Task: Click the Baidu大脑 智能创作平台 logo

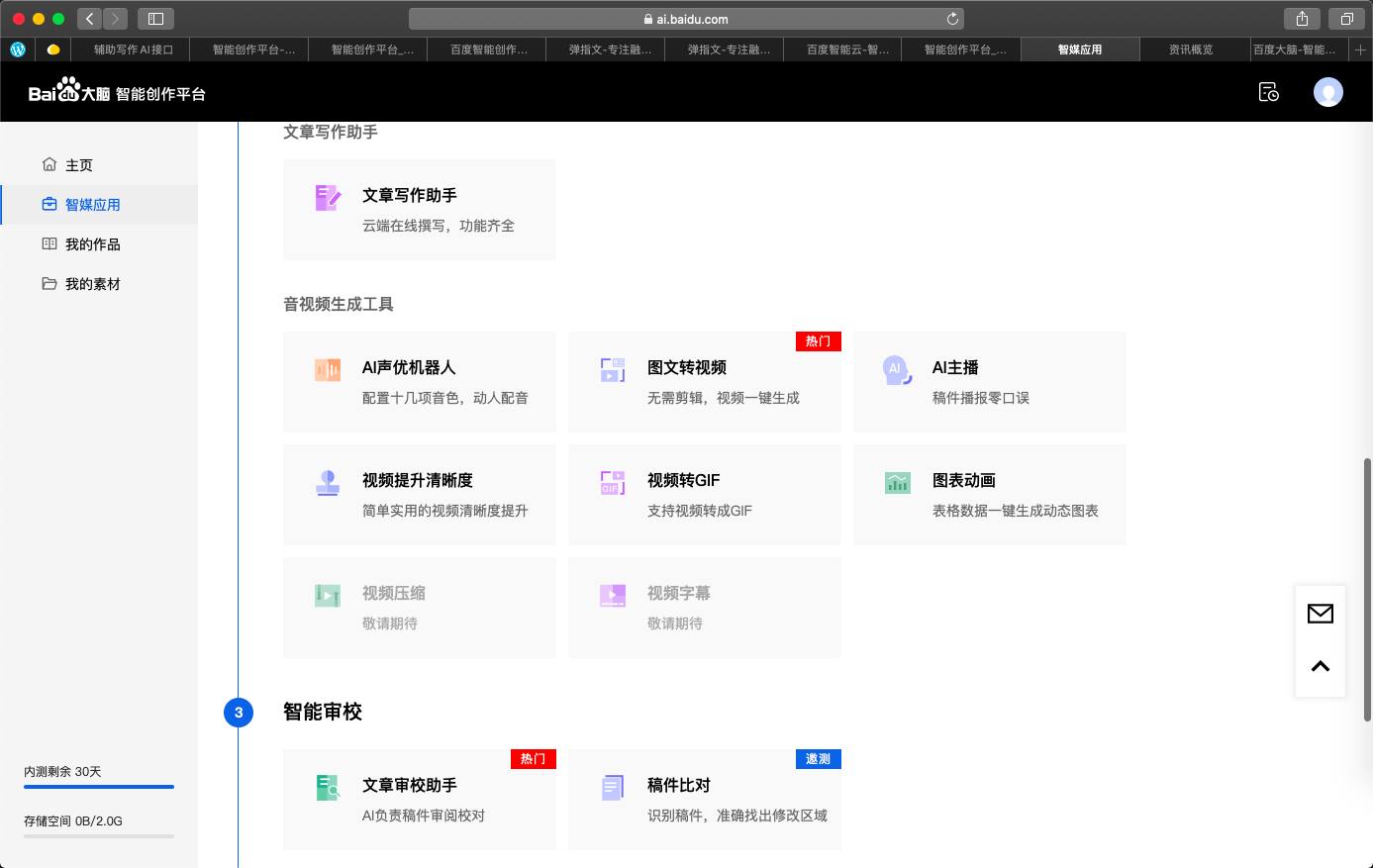Action: [117, 92]
